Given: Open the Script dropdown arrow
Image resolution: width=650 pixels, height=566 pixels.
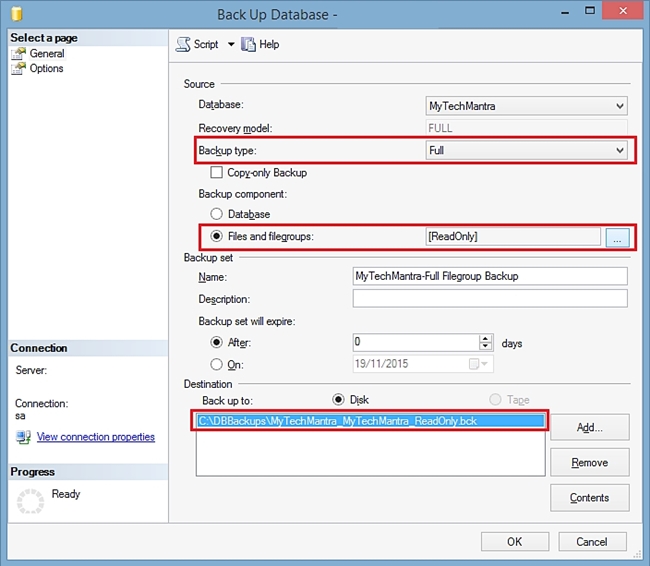Looking at the screenshot, I should tap(231, 44).
